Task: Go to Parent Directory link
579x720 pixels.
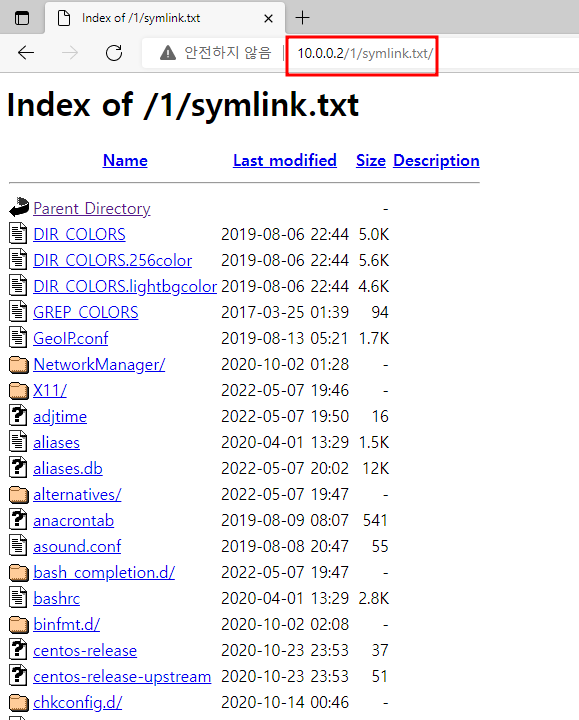Action: point(92,208)
